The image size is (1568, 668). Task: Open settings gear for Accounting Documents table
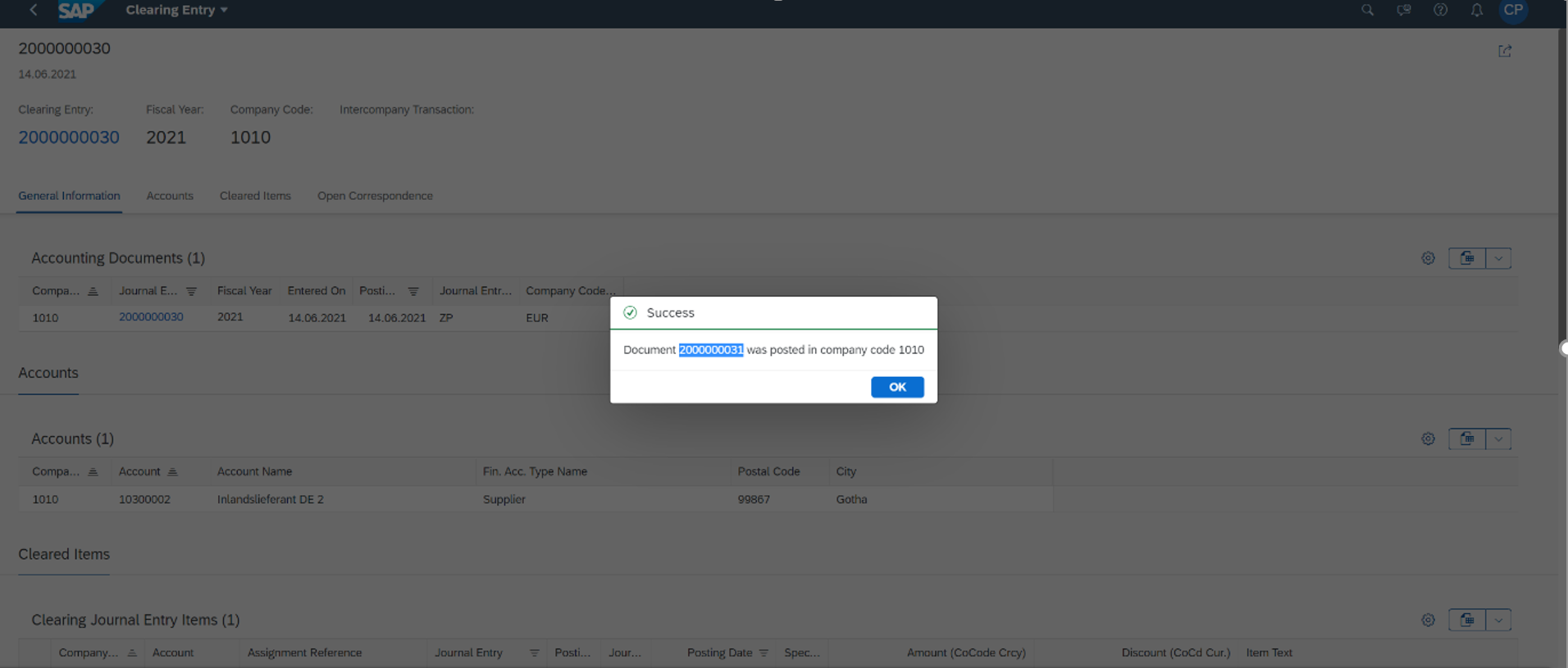(x=1428, y=258)
